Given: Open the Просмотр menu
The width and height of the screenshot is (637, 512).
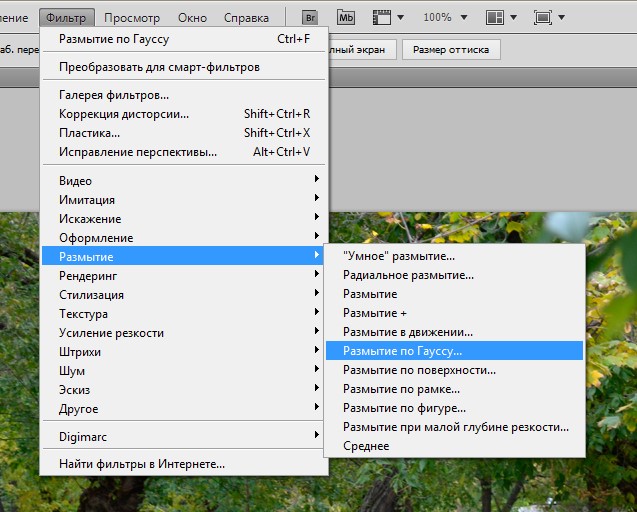Looking at the screenshot, I should tap(131, 18).
